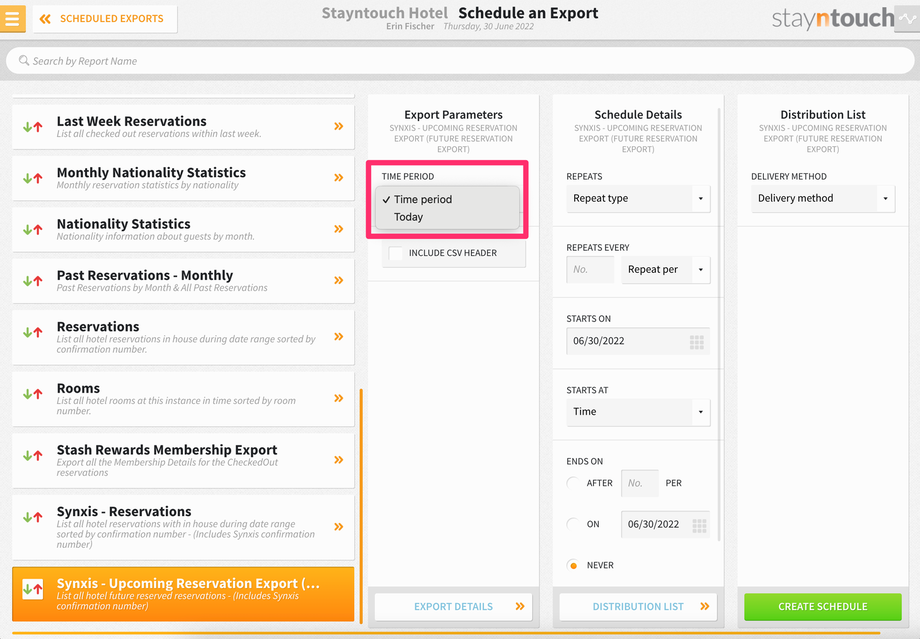Click the Distribution List button

[x=638, y=607]
